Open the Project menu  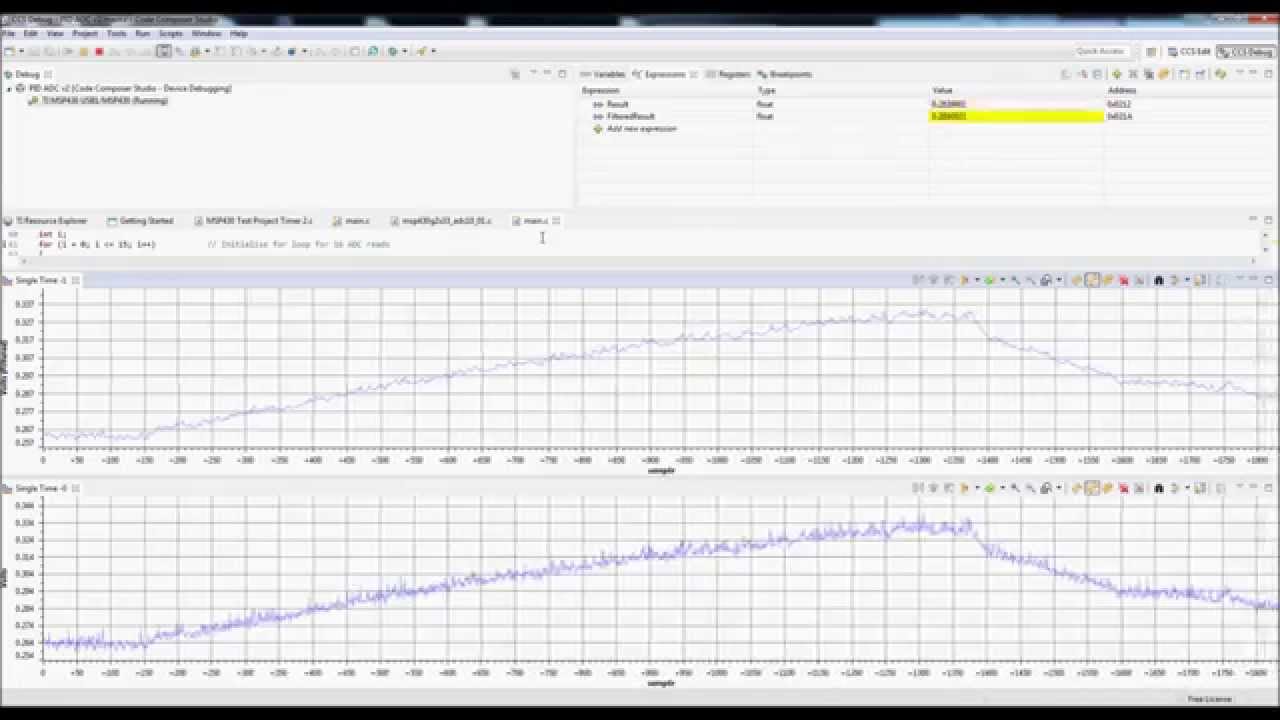click(x=84, y=33)
